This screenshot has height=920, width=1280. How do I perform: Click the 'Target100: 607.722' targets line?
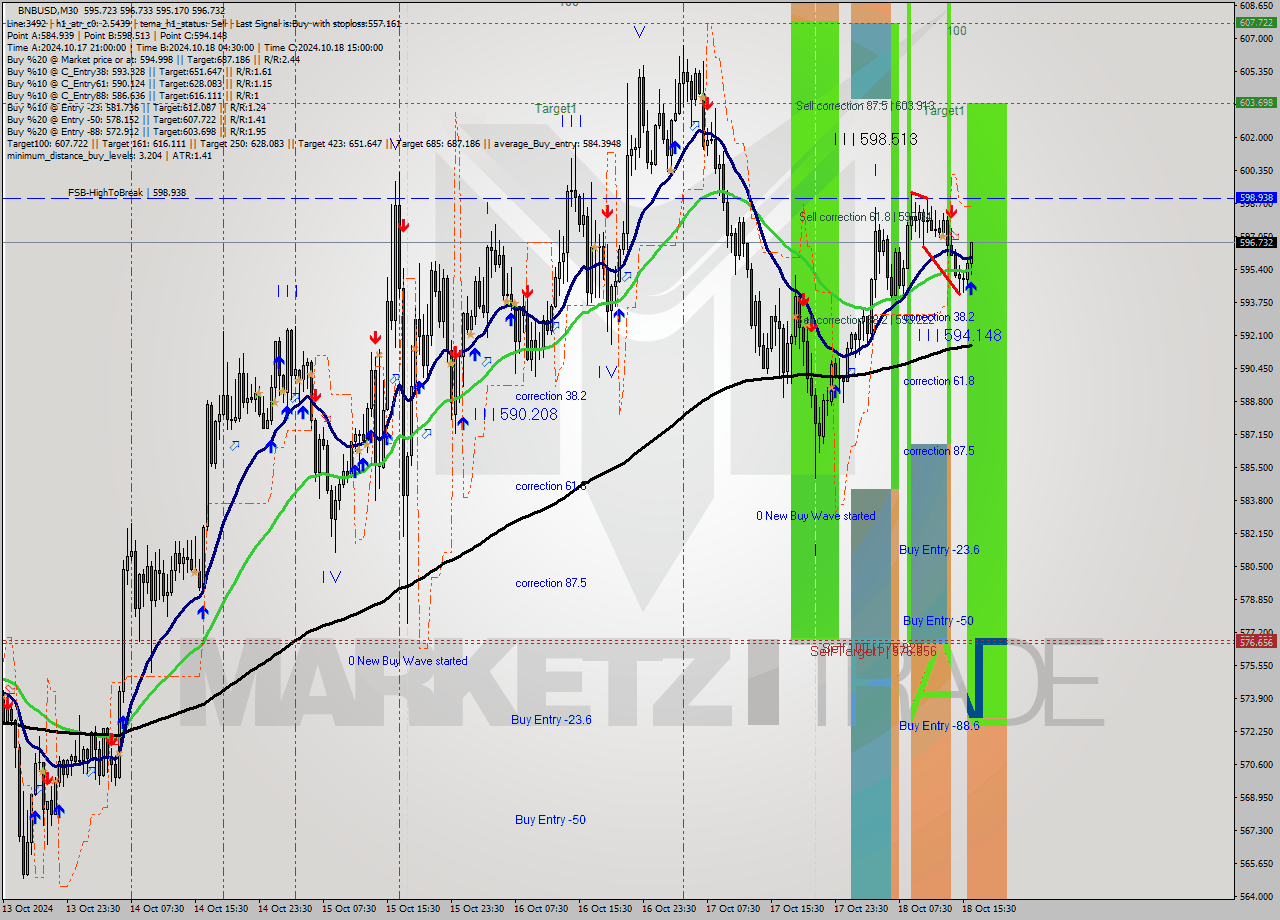pyautogui.click(x=313, y=143)
